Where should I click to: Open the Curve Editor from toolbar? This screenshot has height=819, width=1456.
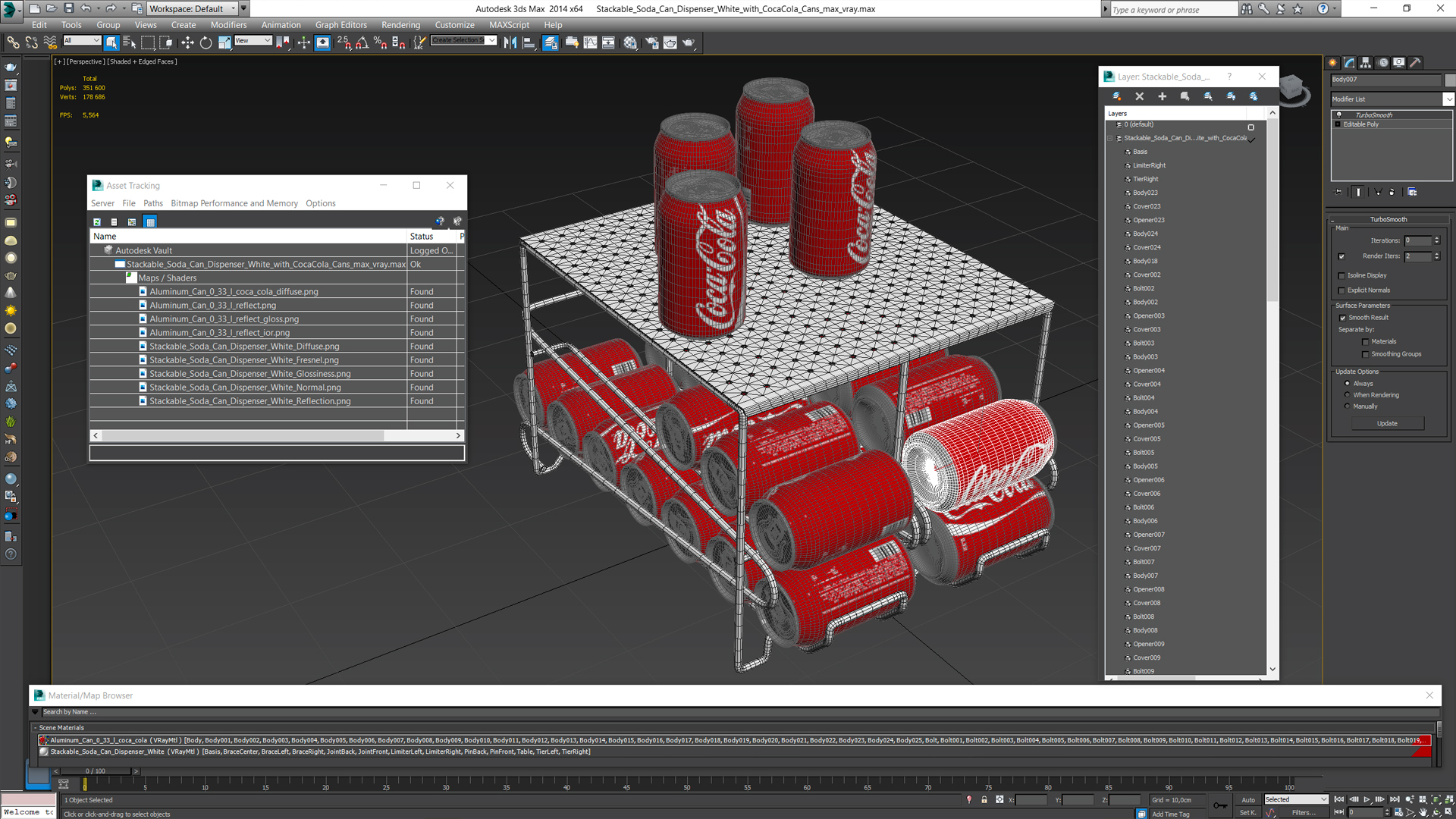590,42
